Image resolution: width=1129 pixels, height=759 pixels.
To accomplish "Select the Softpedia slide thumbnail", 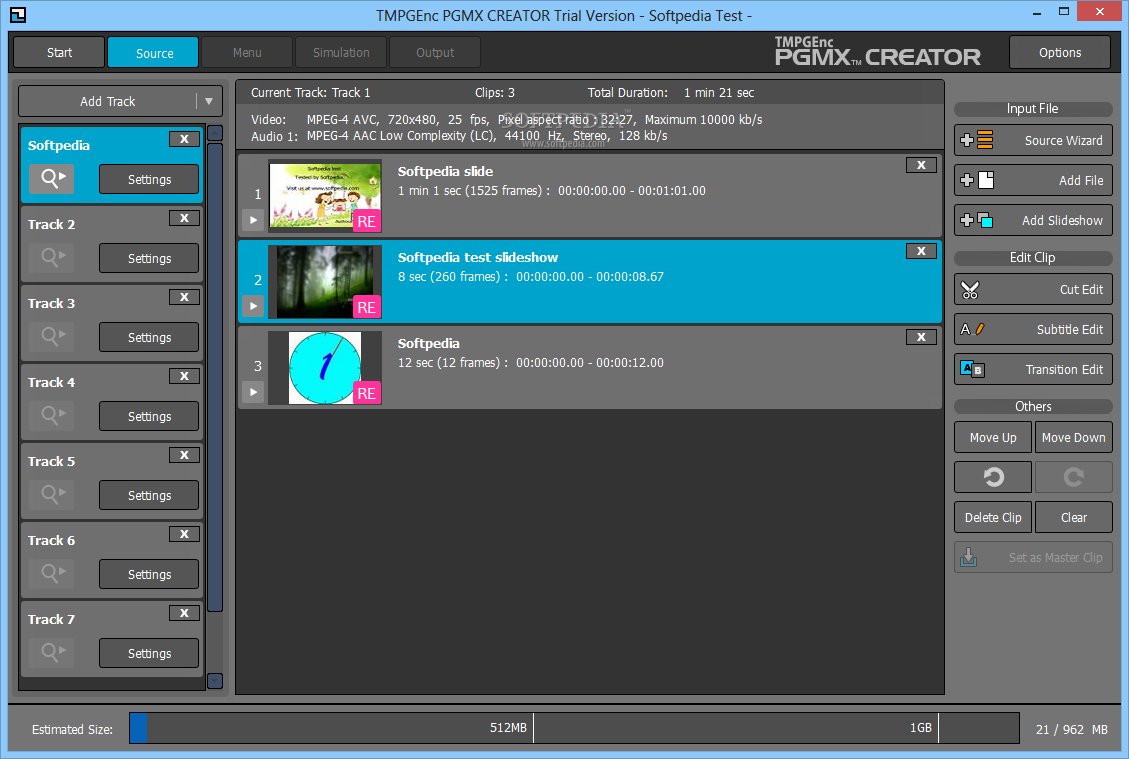I will [325, 196].
